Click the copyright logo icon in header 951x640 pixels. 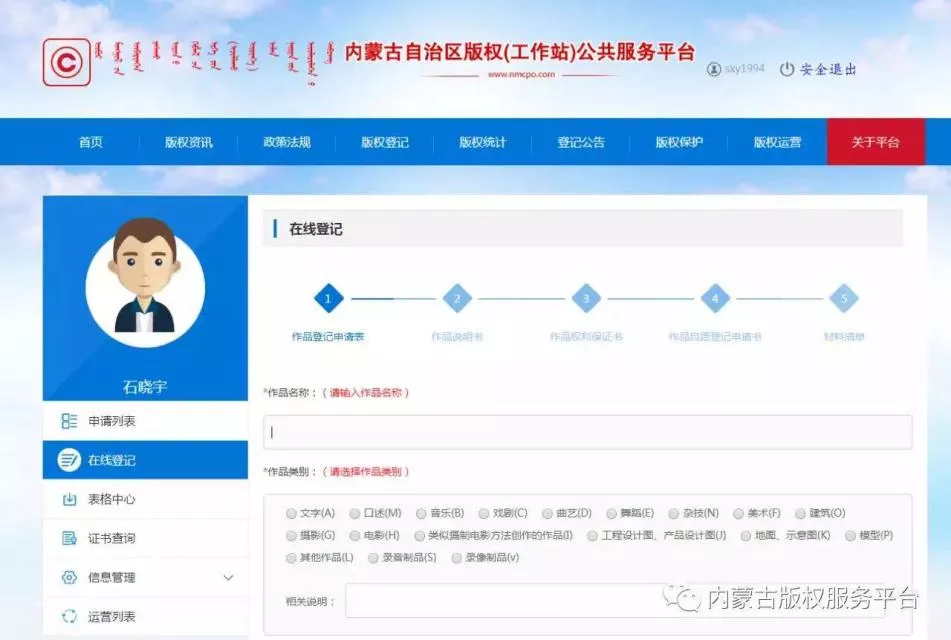click(67, 62)
